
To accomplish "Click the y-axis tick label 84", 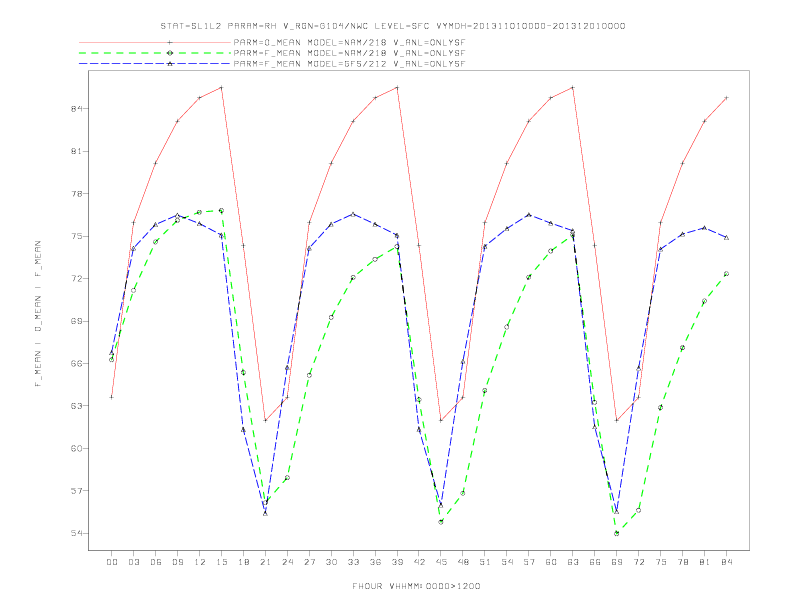I will click(x=77, y=109).
